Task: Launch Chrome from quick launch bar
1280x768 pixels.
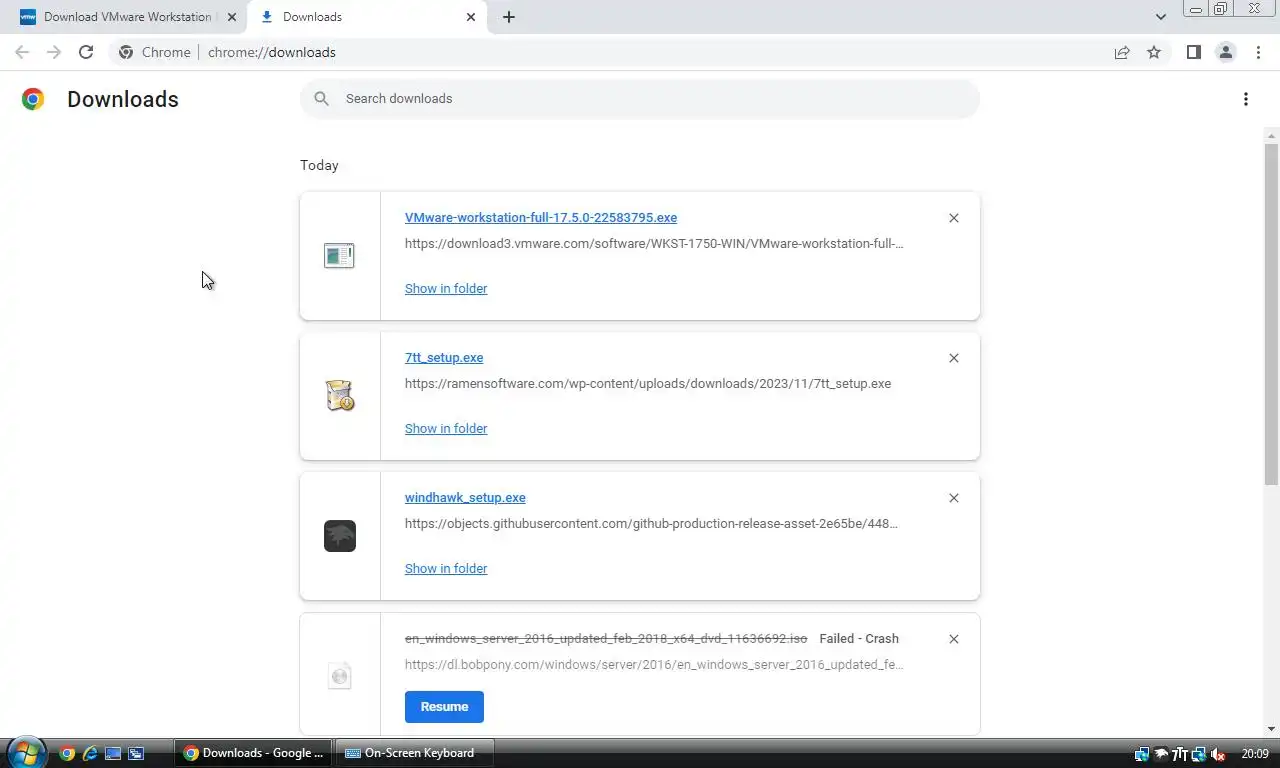Action: tap(67, 754)
